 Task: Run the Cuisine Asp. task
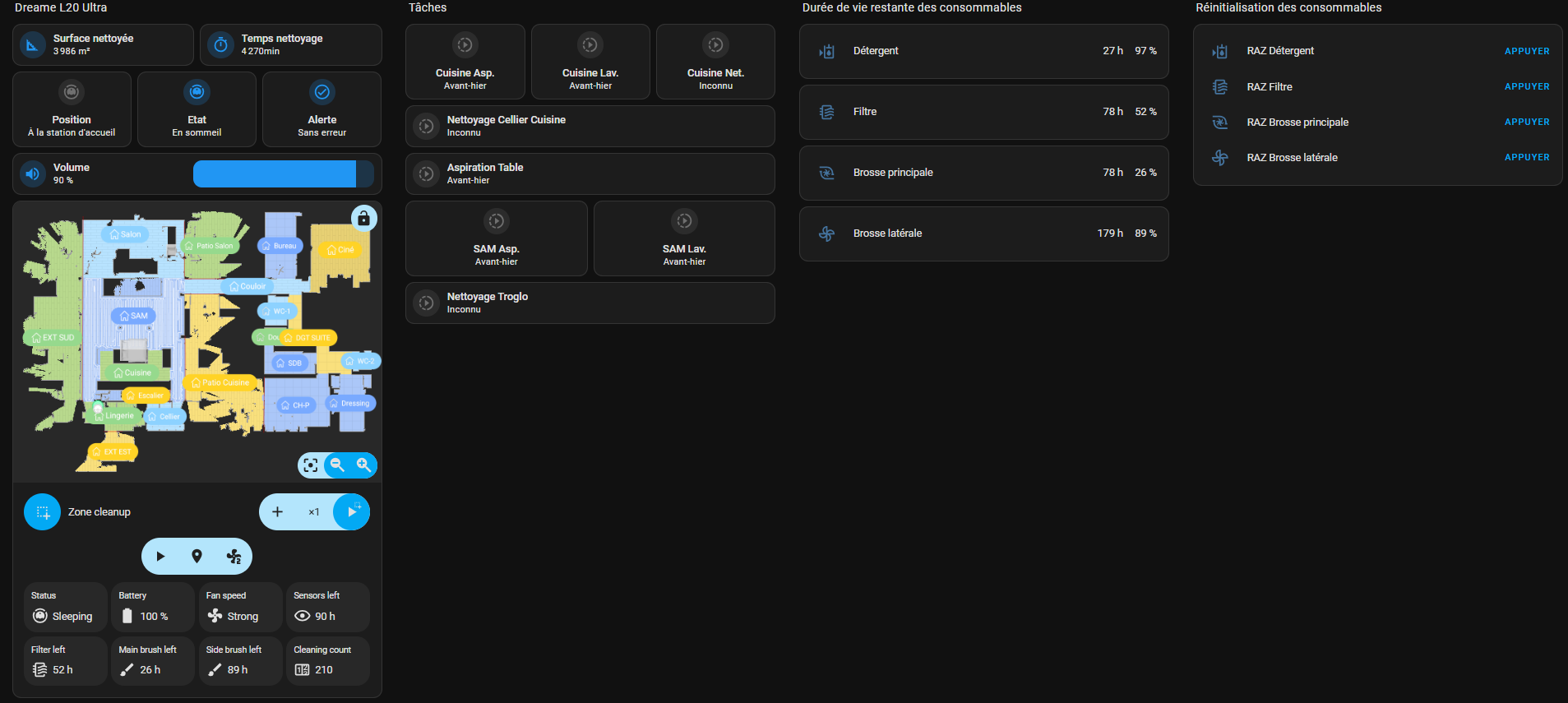465,62
